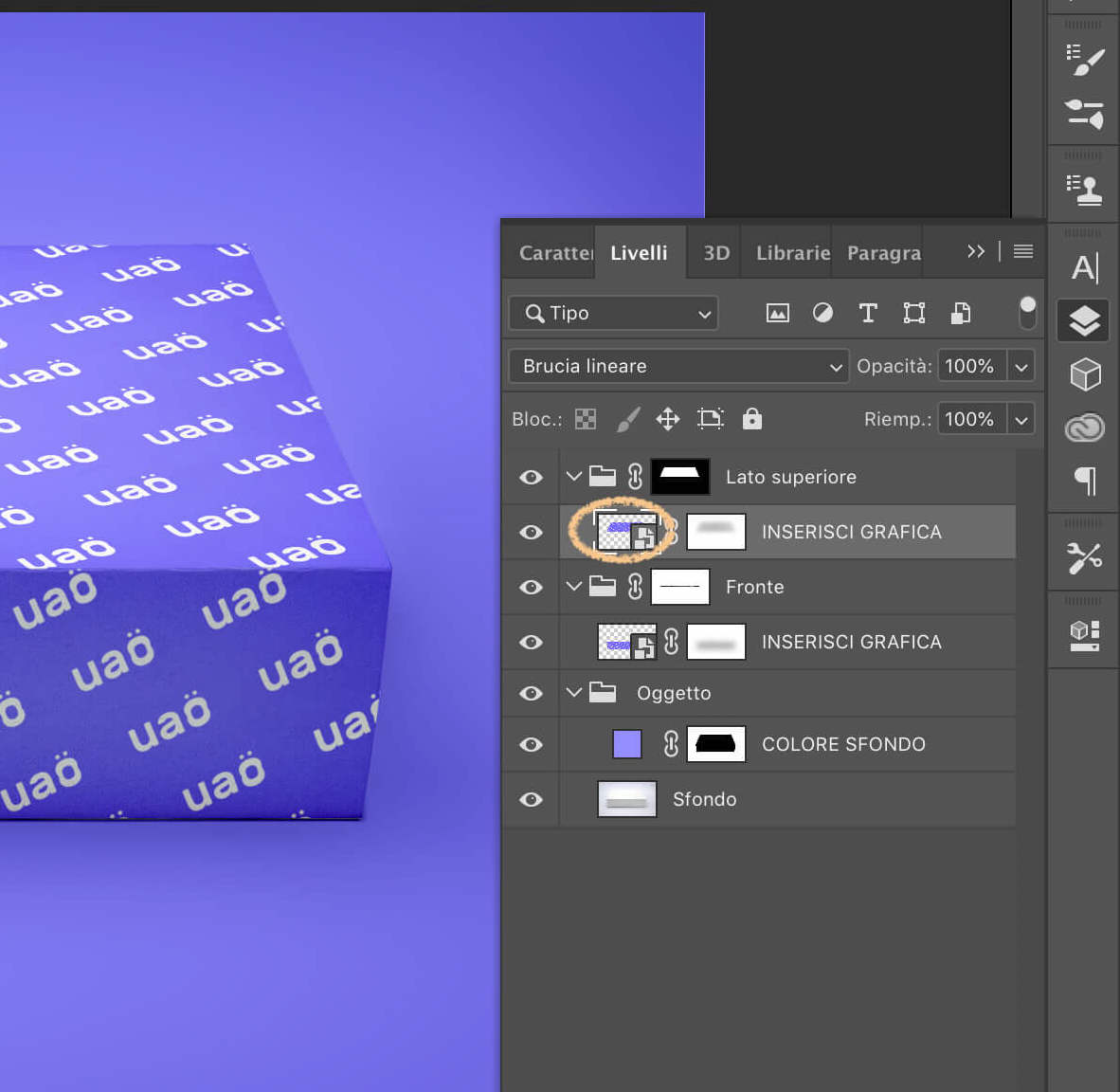Toggle the layer filtering switch

click(1027, 312)
